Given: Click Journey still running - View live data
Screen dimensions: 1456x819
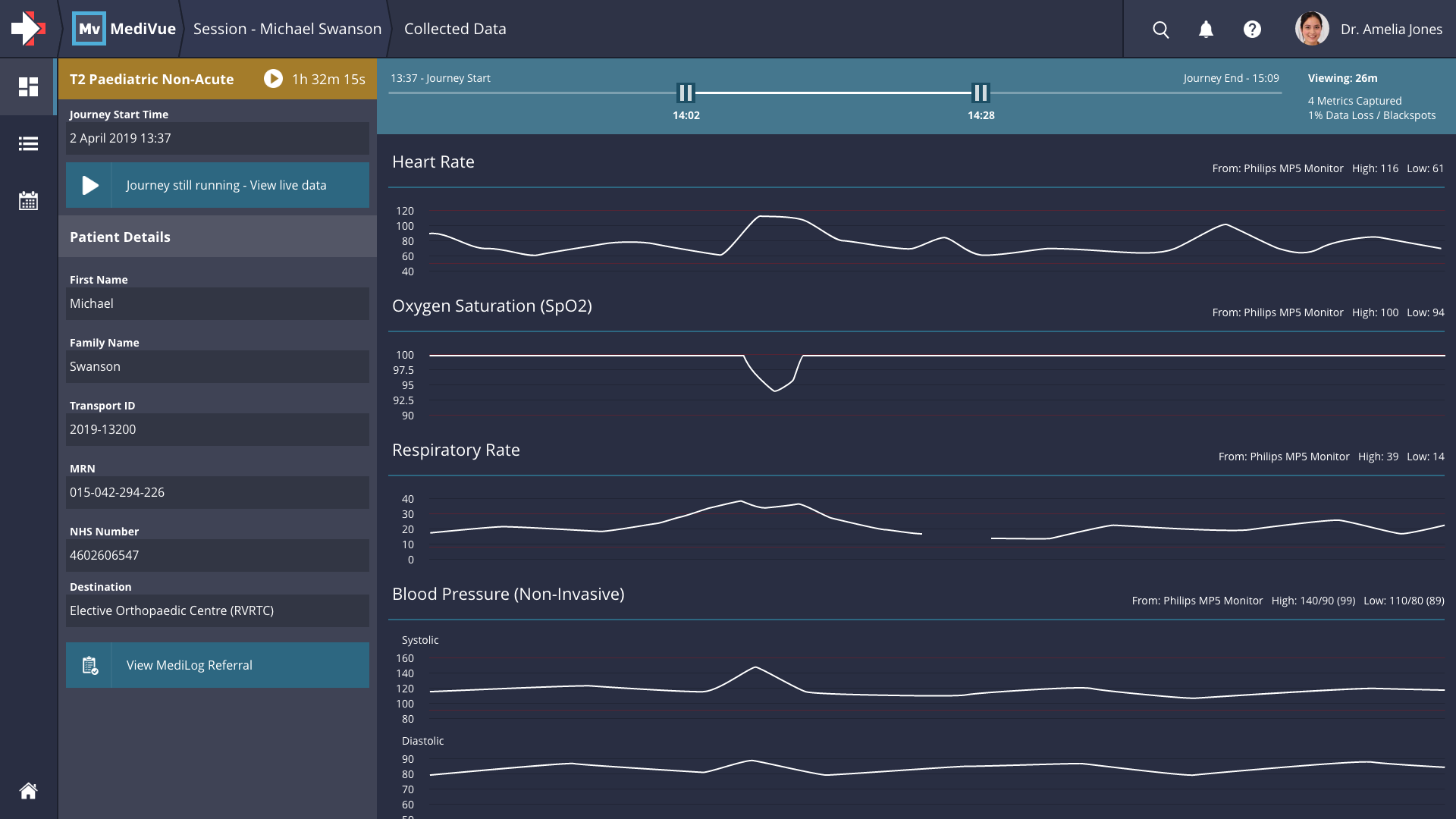Looking at the screenshot, I should (227, 185).
